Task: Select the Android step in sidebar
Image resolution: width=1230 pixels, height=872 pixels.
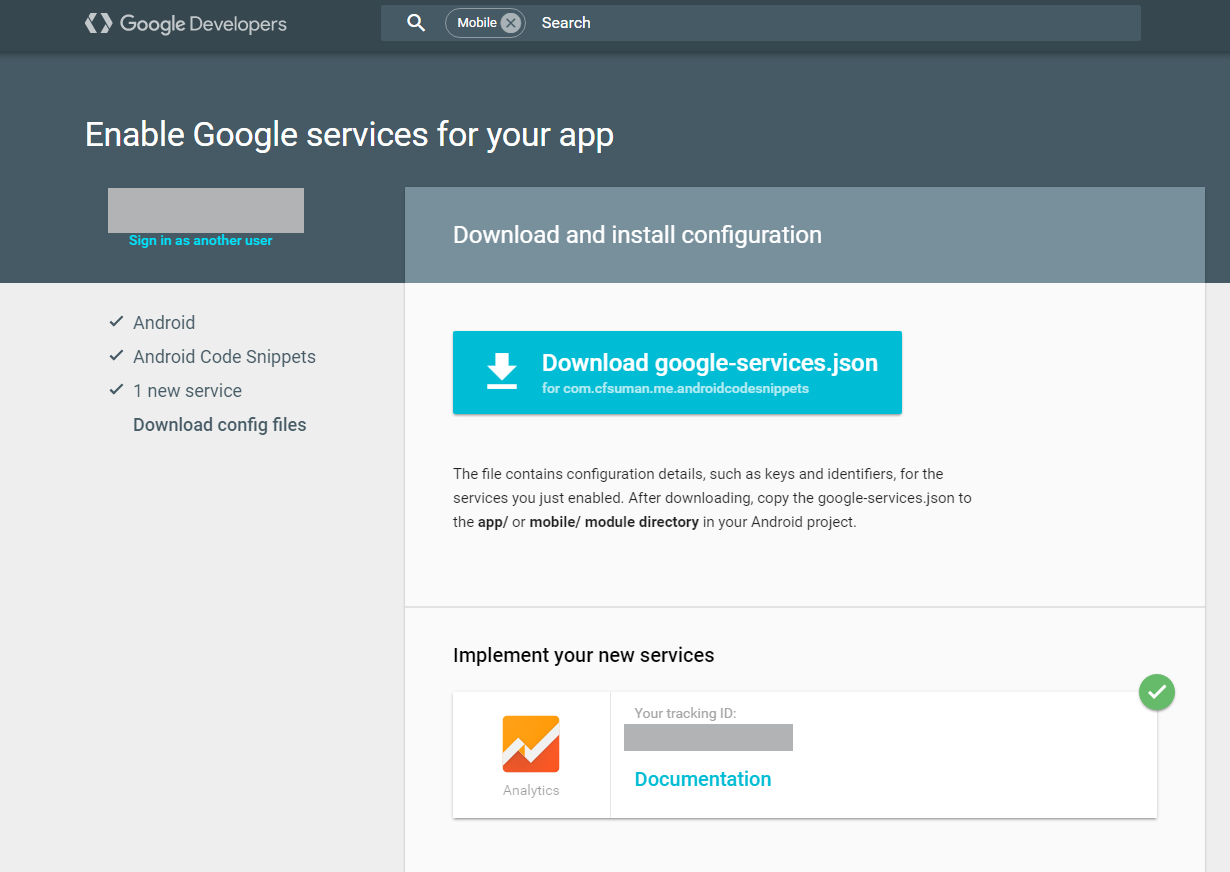Action: coord(164,323)
